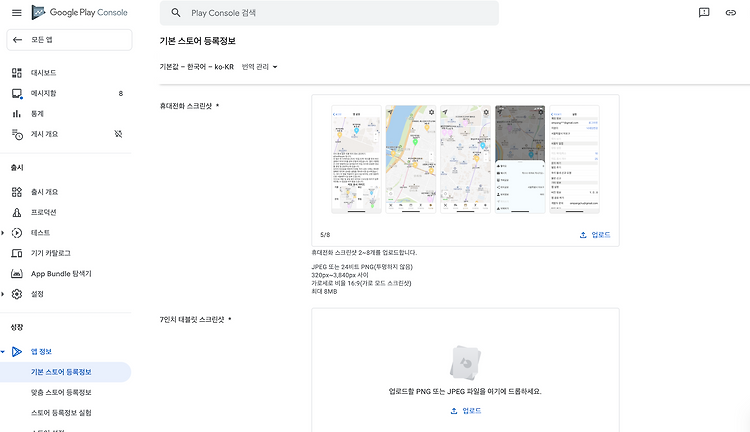Select the first phone screenshot thumbnail
The height and width of the screenshot is (432, 750).
(x=356, y=159)
